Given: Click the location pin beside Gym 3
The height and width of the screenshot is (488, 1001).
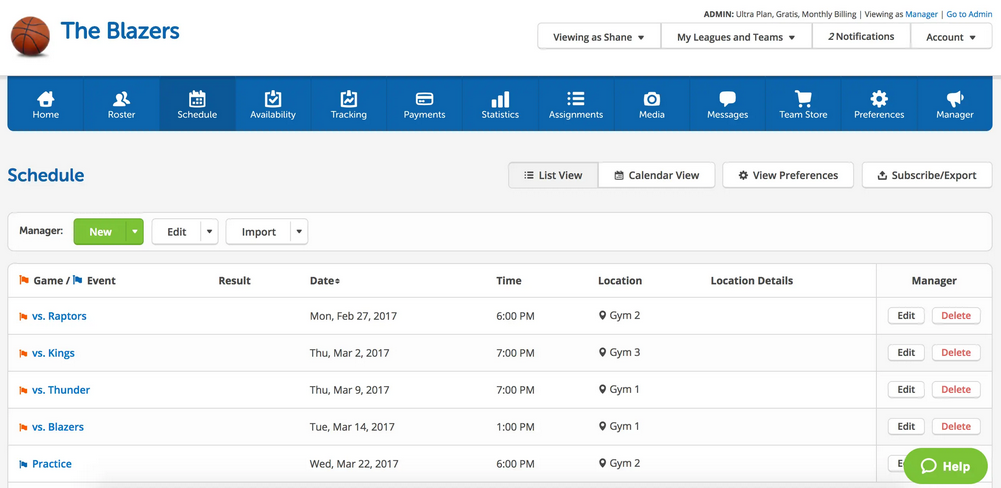Looking at the screenshot, I should pyautogui.click(x=602, y=353).
